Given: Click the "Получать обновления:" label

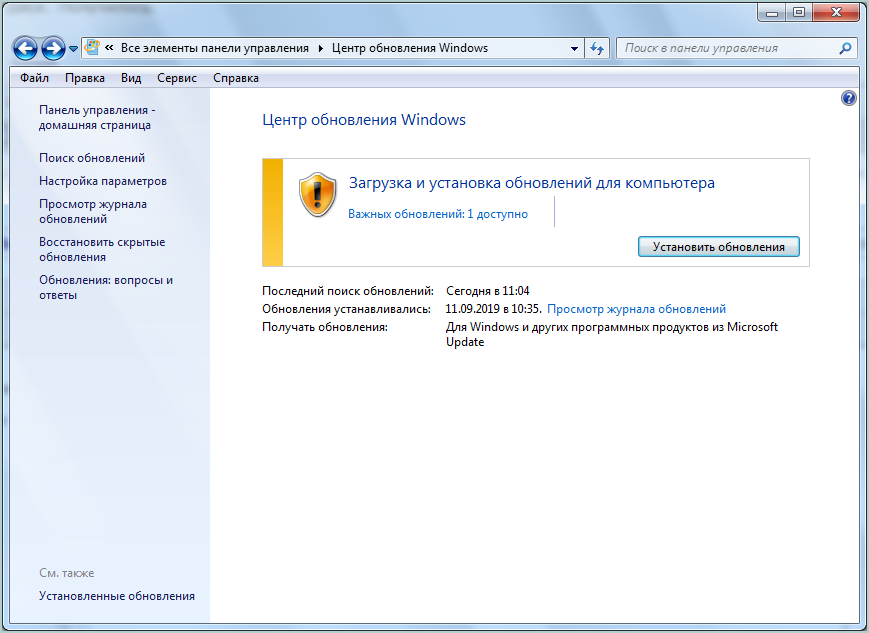Looking at the screenshot, I should (325, 327).
